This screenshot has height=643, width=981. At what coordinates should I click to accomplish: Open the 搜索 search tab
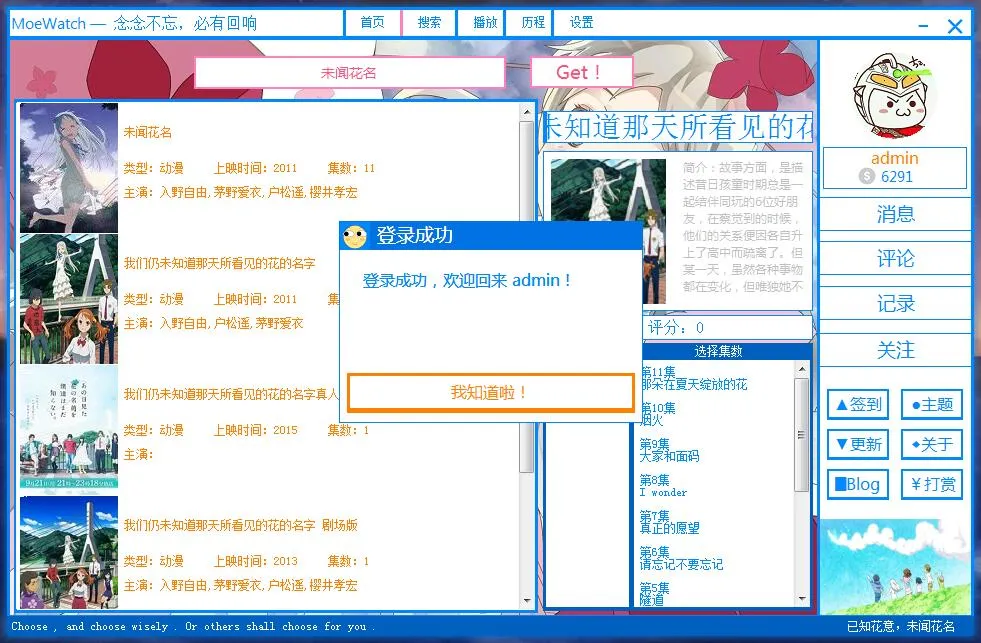click(429, 23)
